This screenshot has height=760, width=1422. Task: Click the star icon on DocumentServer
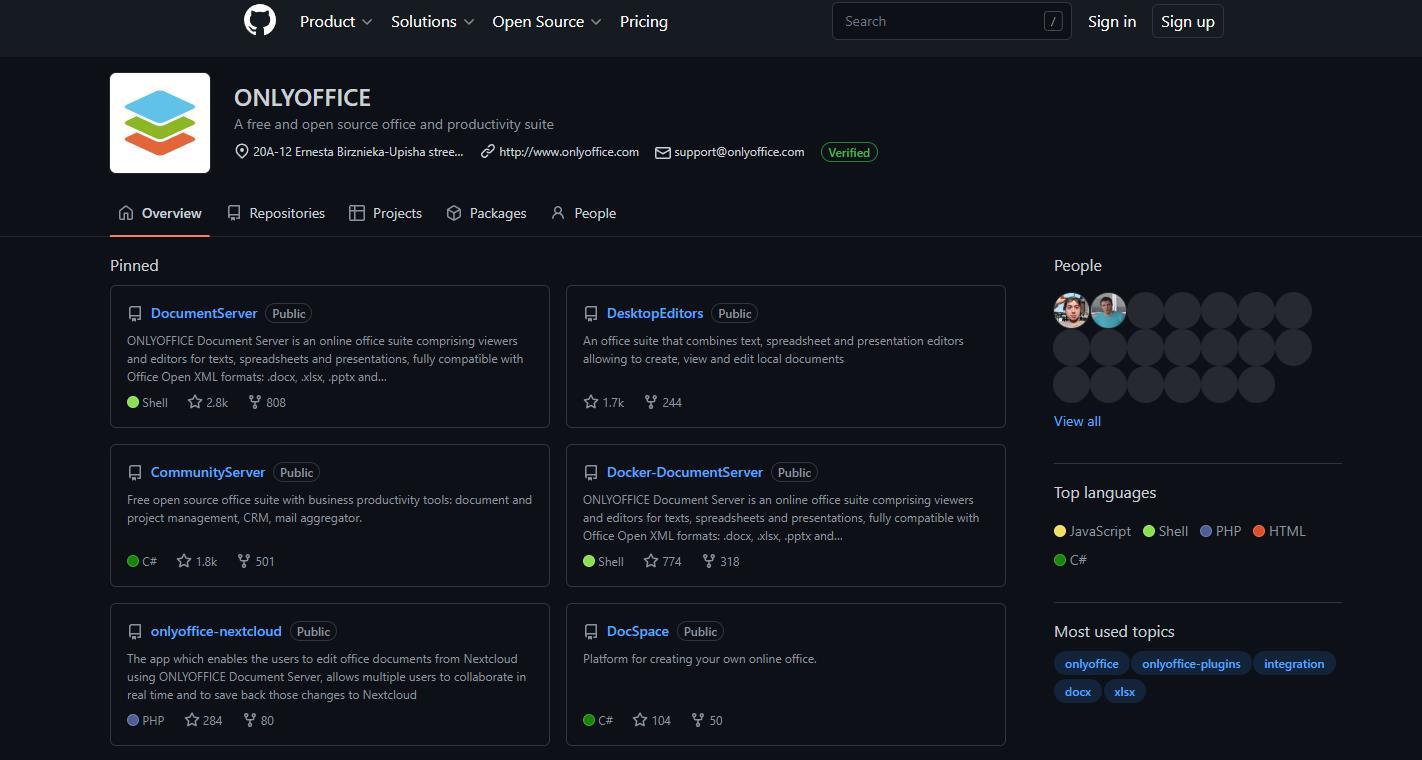[194, 402]
